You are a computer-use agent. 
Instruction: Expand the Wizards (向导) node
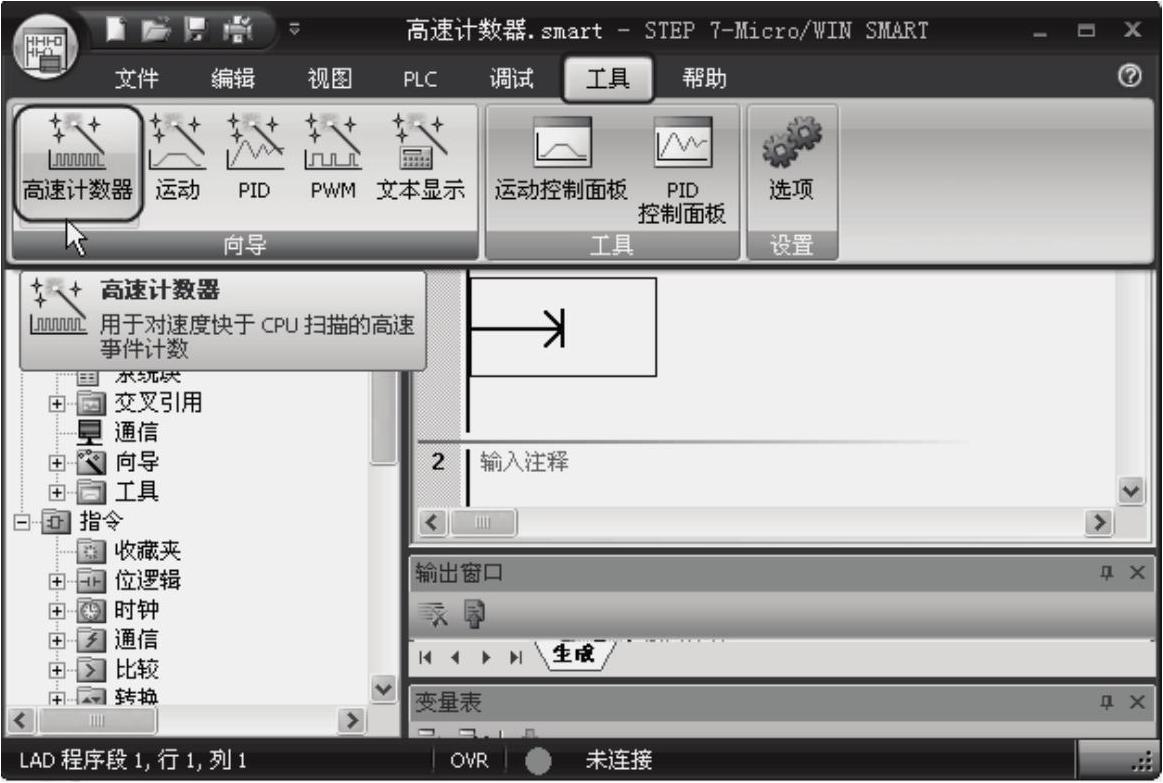tap(56, 463)
